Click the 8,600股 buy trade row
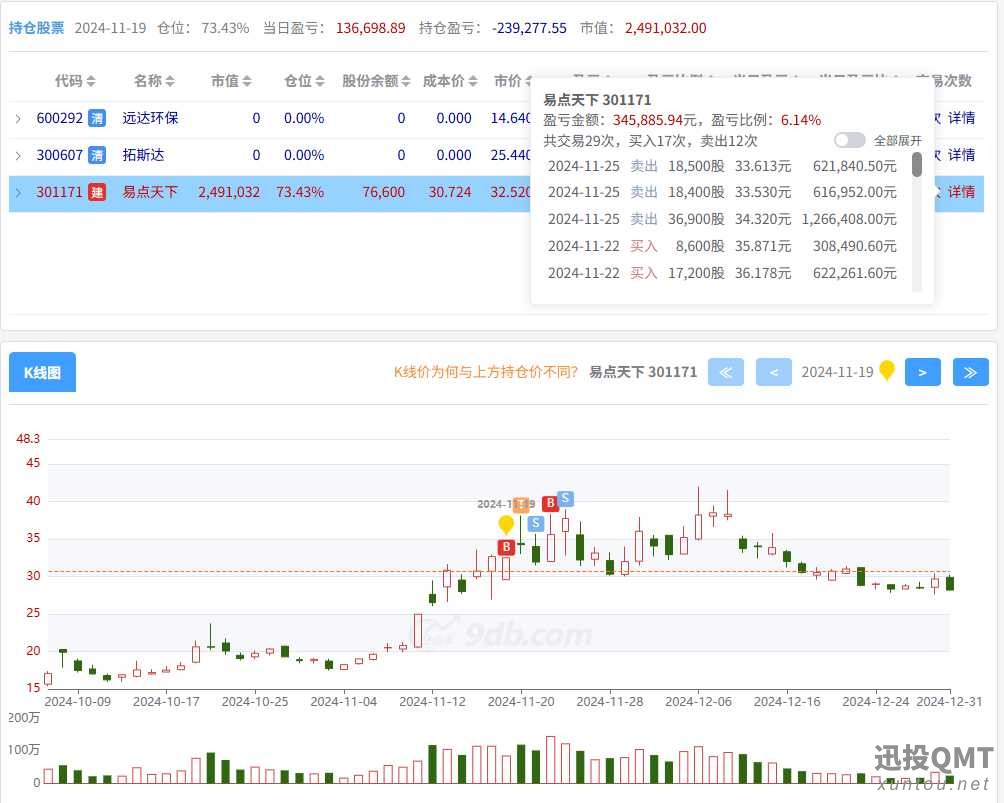 (722, 247)
